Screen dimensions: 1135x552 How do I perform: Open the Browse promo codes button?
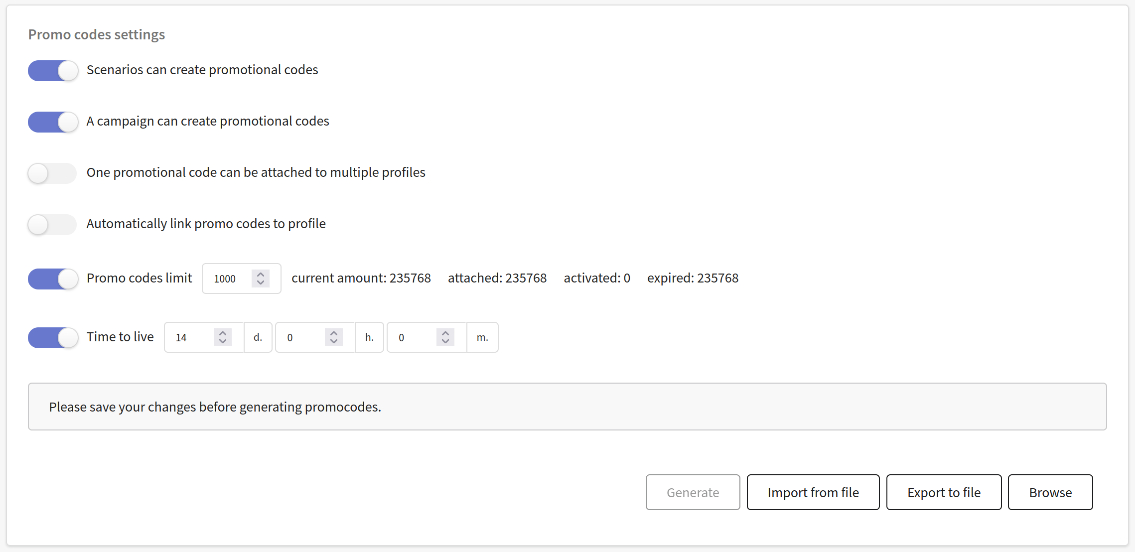tap(1050, 493)
